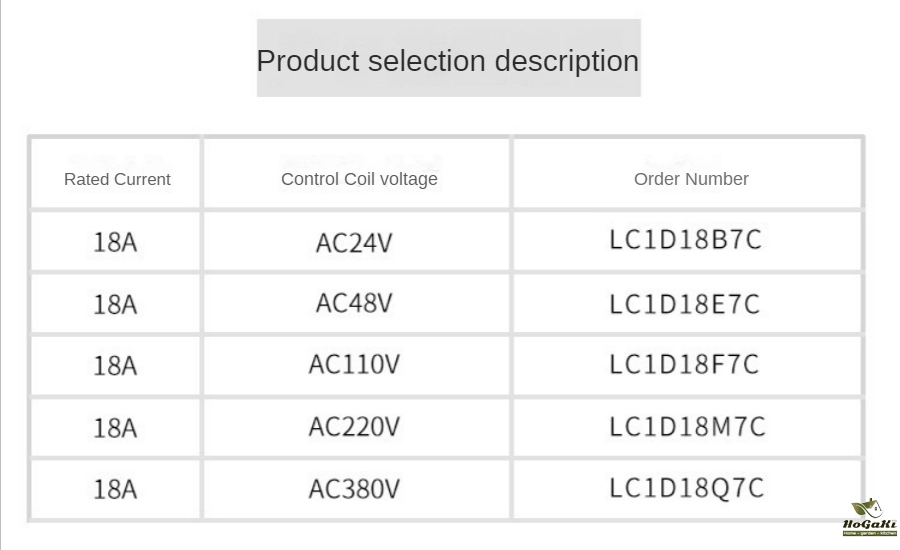
Task: Select the Order Number column header
Action: pos(691,179)
